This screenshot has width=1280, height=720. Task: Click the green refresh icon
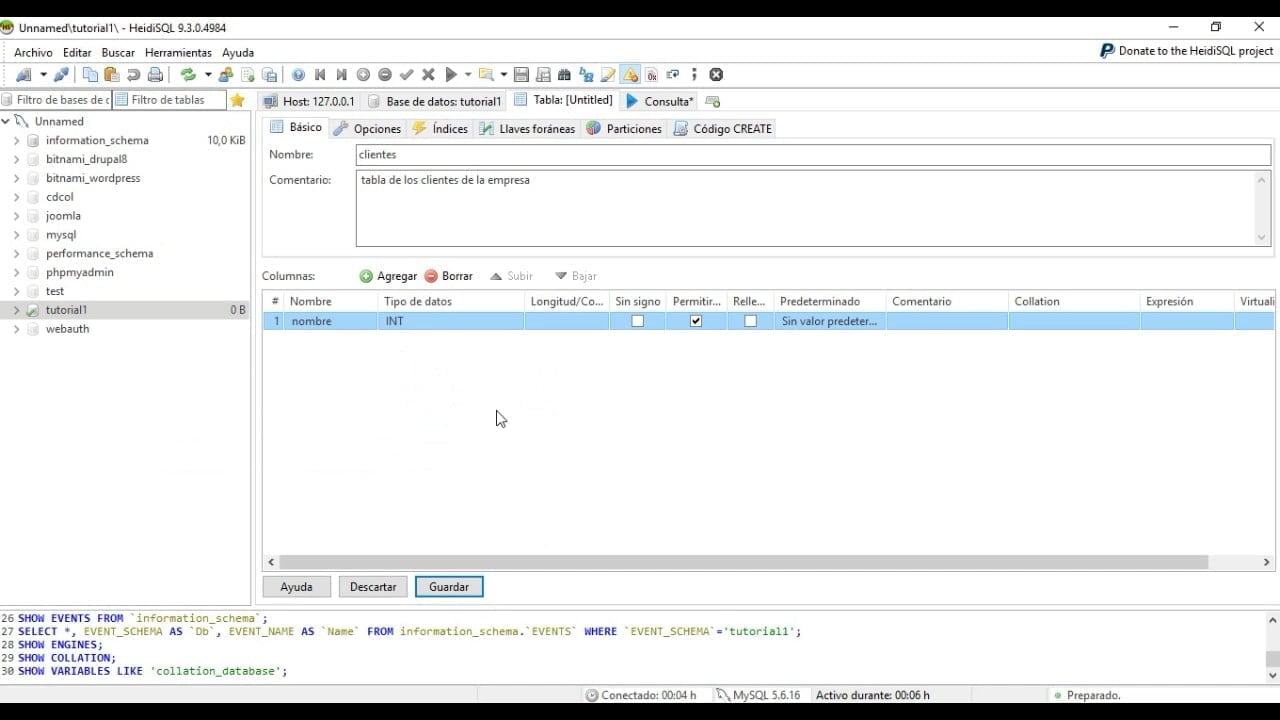[187, 75]
